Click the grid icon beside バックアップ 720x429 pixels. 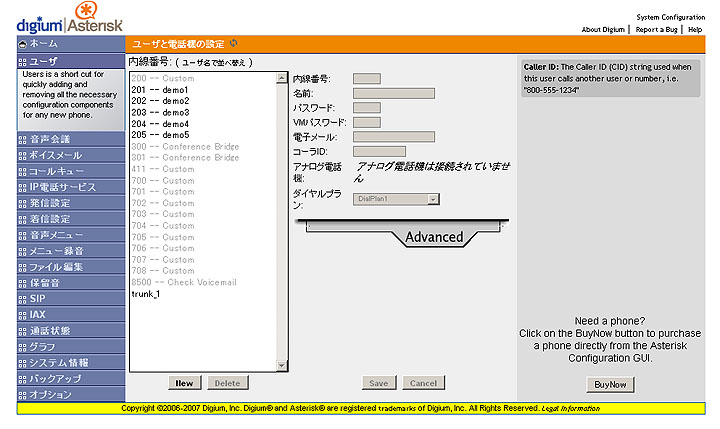coord(22,379)
